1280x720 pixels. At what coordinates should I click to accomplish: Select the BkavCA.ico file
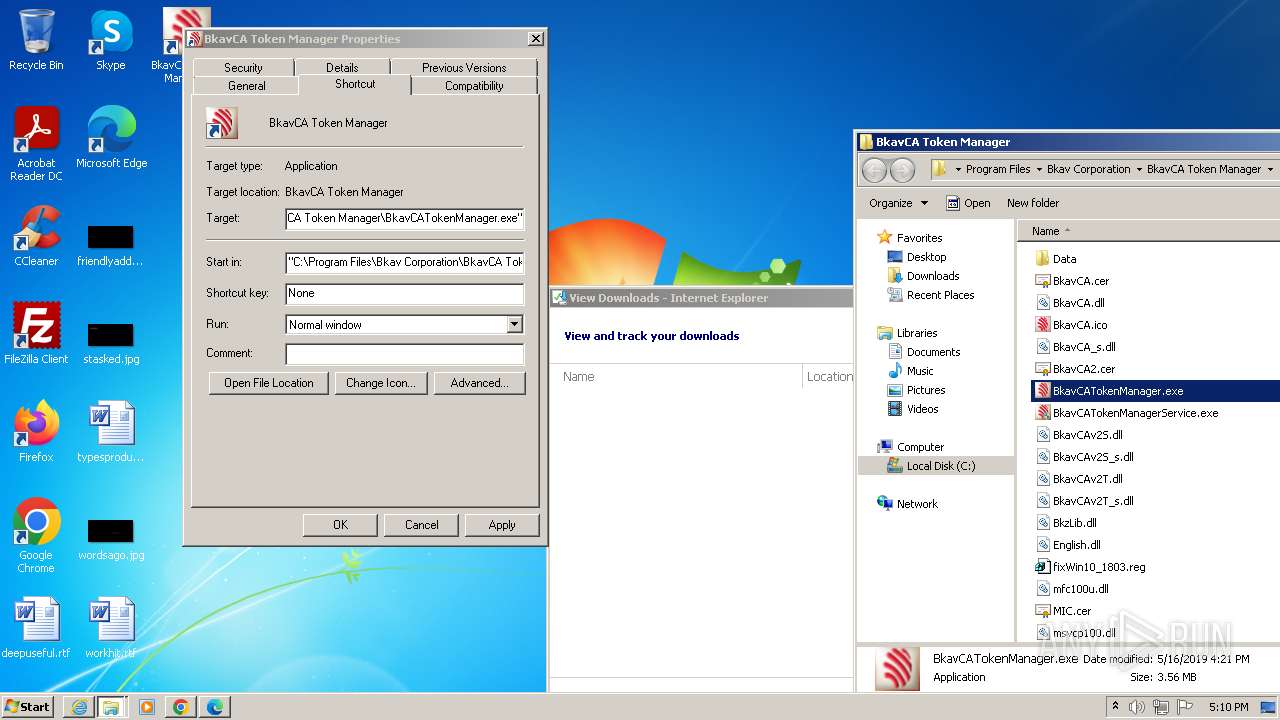[x=1079, y=325]
